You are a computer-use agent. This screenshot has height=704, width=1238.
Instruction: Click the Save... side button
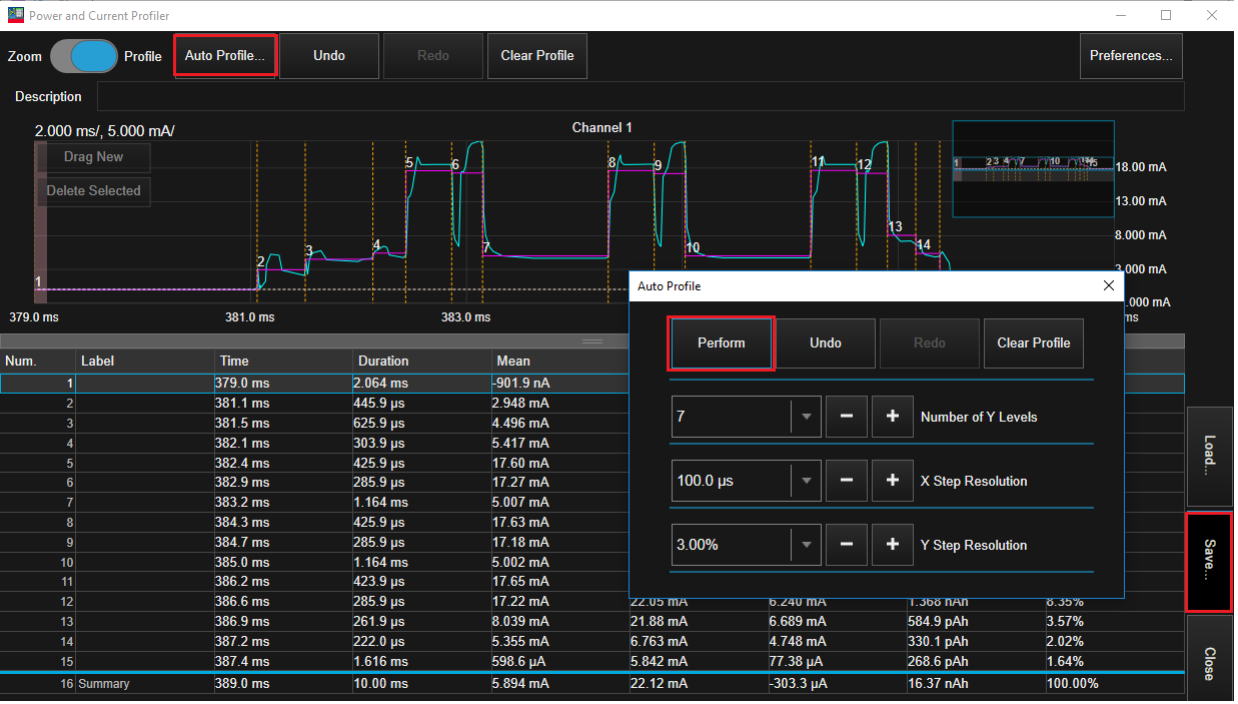[x=1209, y=562]
